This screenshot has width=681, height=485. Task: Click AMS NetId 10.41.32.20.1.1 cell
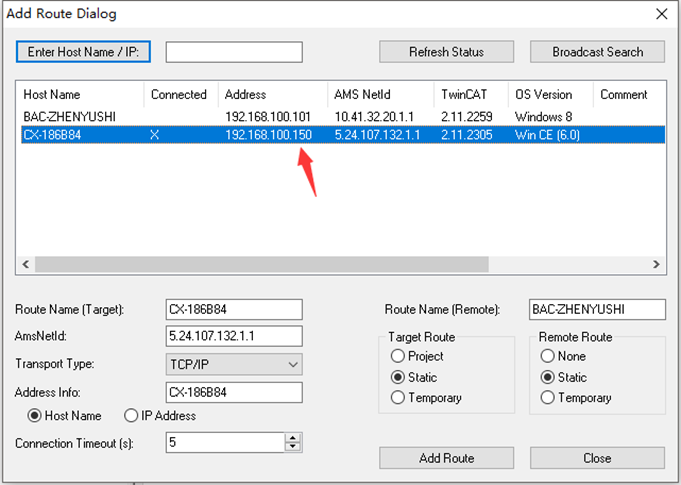pyautogui.click(x=374, y=117)
